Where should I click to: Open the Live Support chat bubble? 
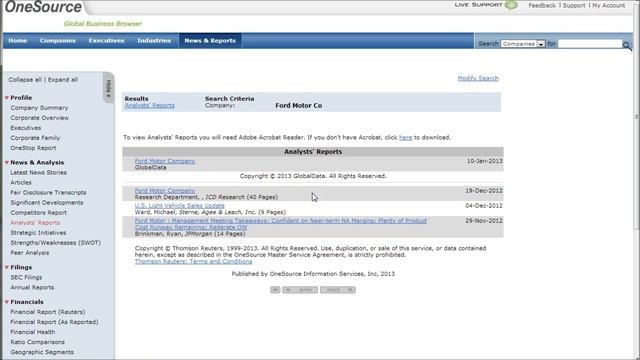511,5
